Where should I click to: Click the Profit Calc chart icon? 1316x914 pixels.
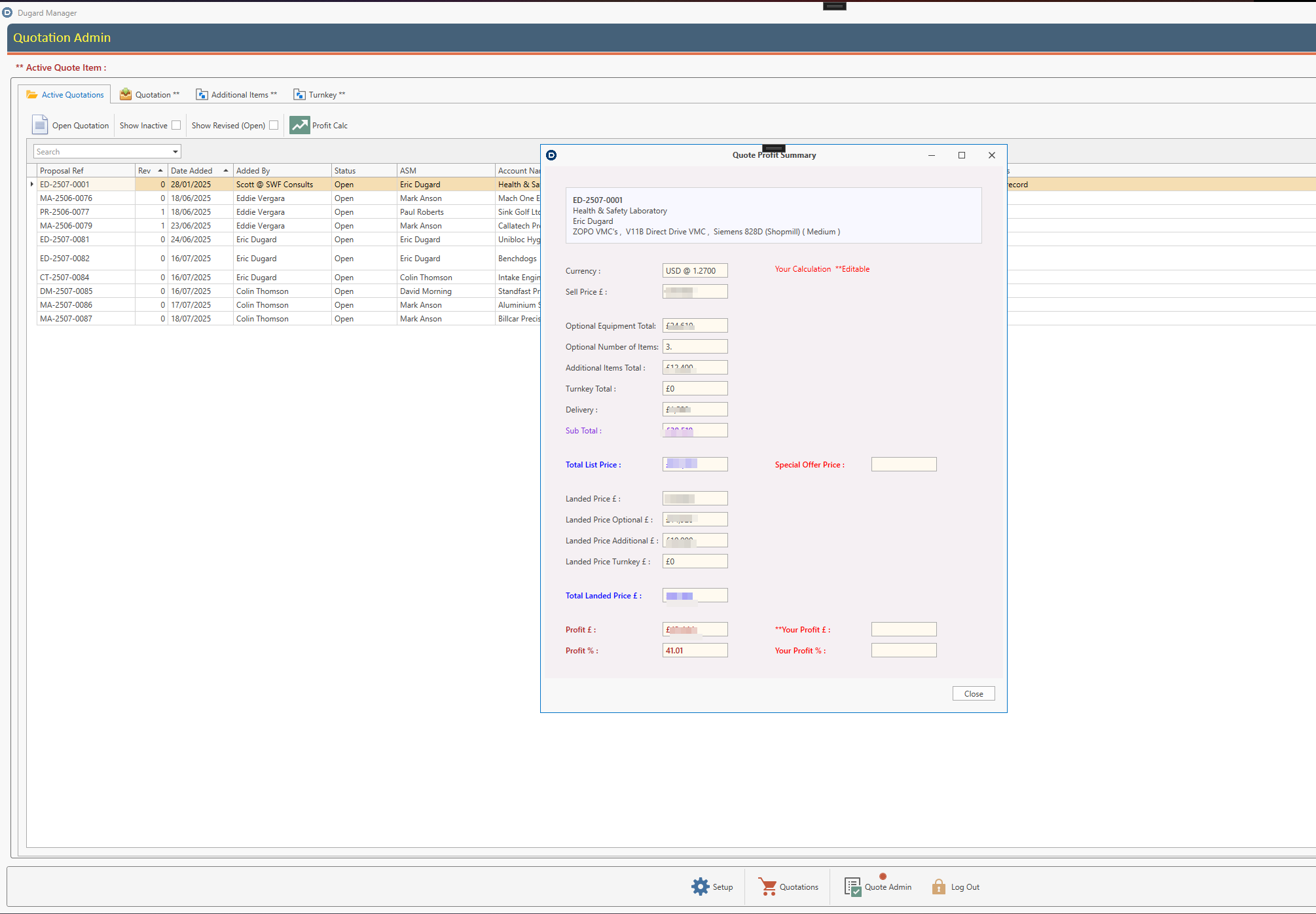[x=300, y=125]
